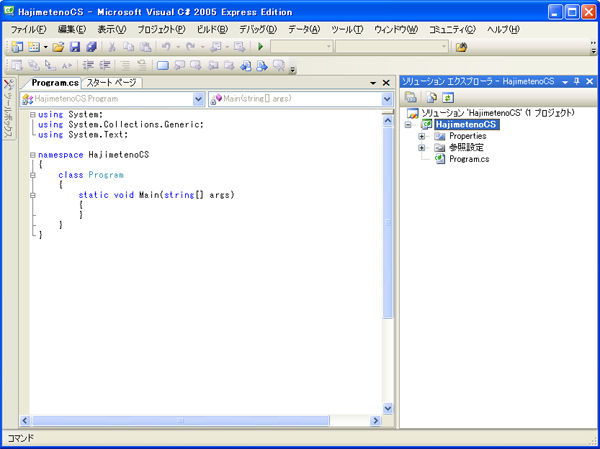Save Program.cs with the floppy disk icon

[75, 47]
